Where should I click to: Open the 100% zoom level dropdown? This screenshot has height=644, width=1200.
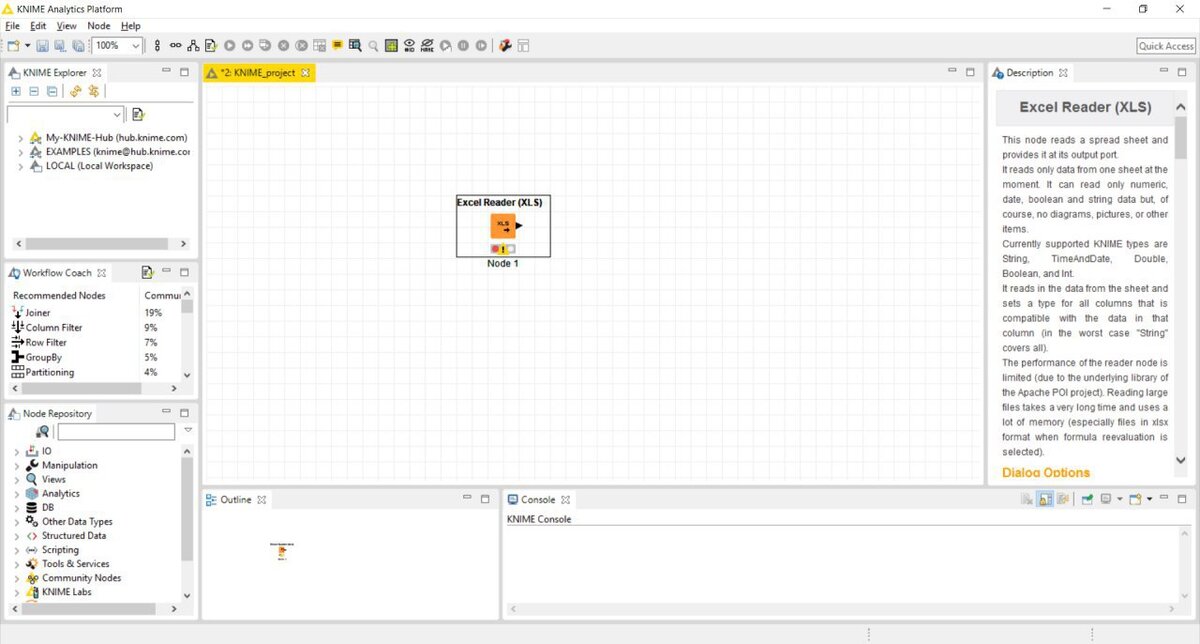[x=136, y=45]
